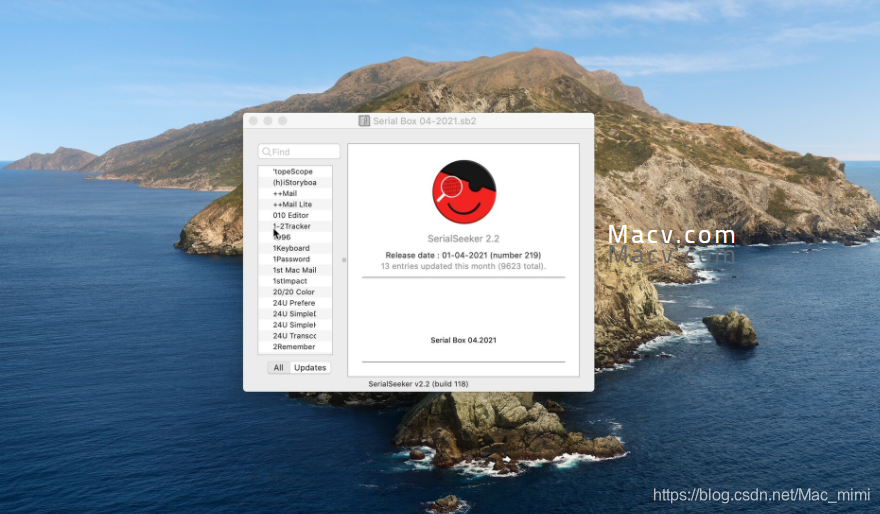Screen dimensions: 880x514
Task: Focus the Find search field
Action: coord(299,152)
